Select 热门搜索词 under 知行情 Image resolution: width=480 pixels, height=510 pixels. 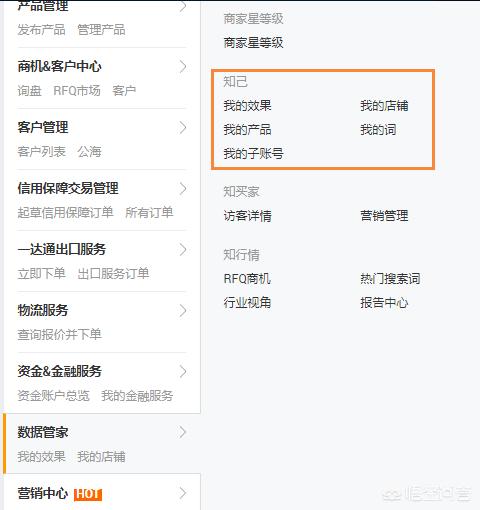tap(390, 279)
